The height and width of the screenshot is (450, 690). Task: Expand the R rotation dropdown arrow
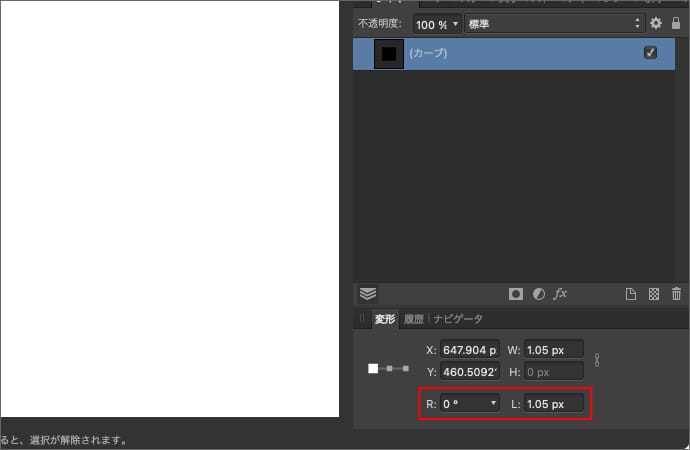coord(493,404)
